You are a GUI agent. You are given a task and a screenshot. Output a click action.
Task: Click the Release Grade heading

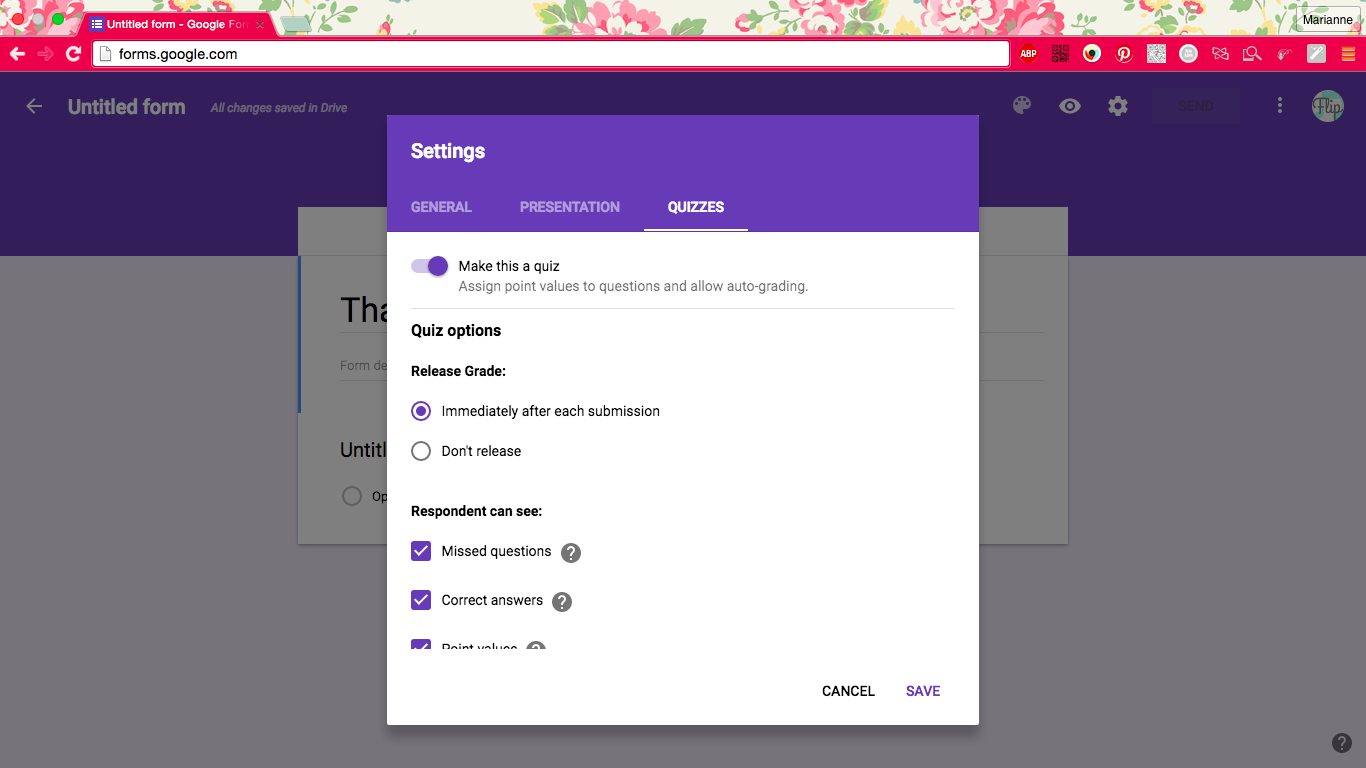(x=458, y=371)
